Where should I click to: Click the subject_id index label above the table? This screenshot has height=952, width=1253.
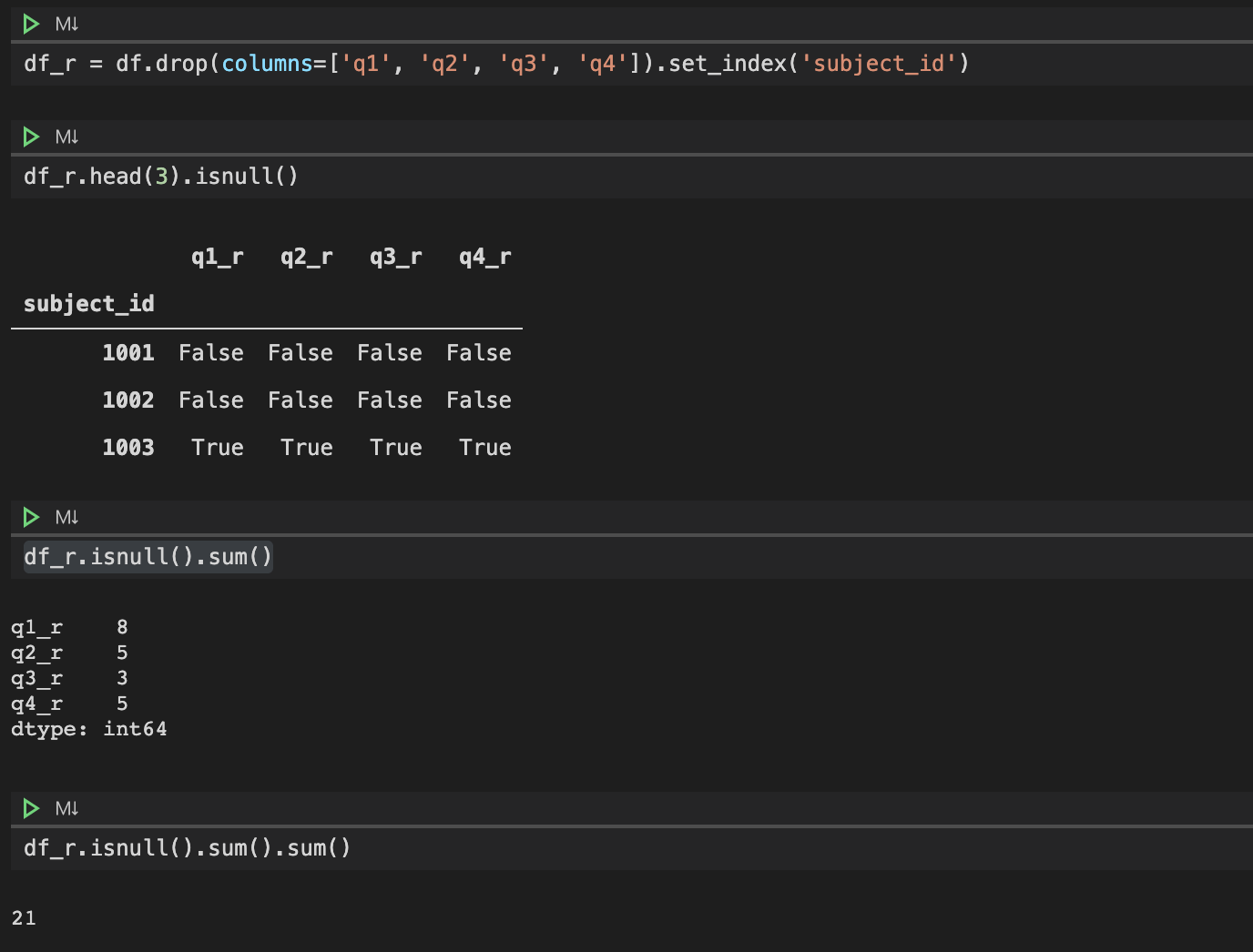[87, 303]
